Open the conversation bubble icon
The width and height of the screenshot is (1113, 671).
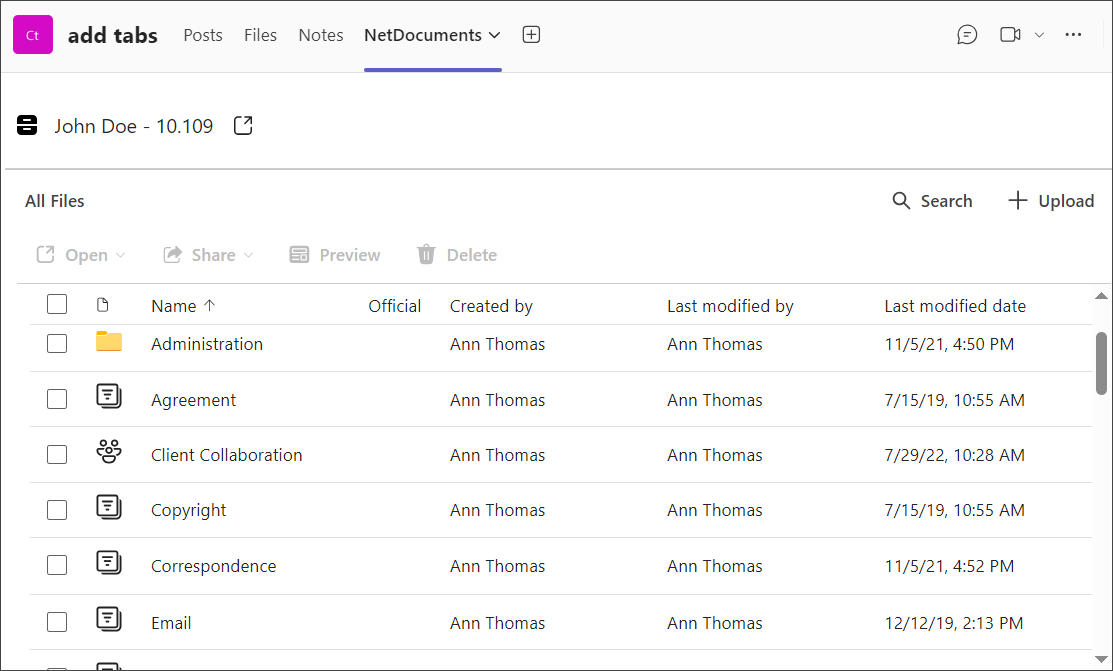click(967, 34)
